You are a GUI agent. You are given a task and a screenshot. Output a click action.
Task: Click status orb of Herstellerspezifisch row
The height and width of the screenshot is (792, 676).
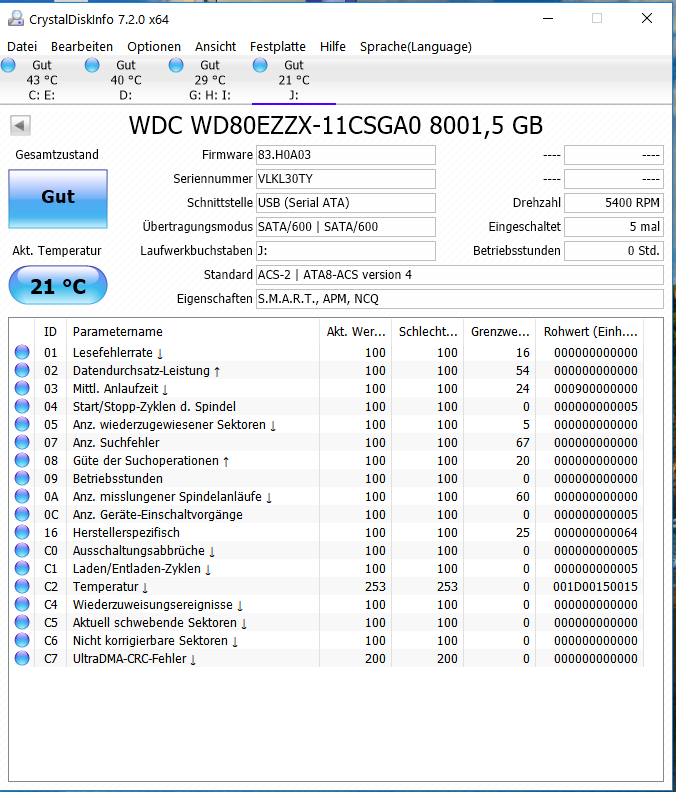(x=22, y=532)
